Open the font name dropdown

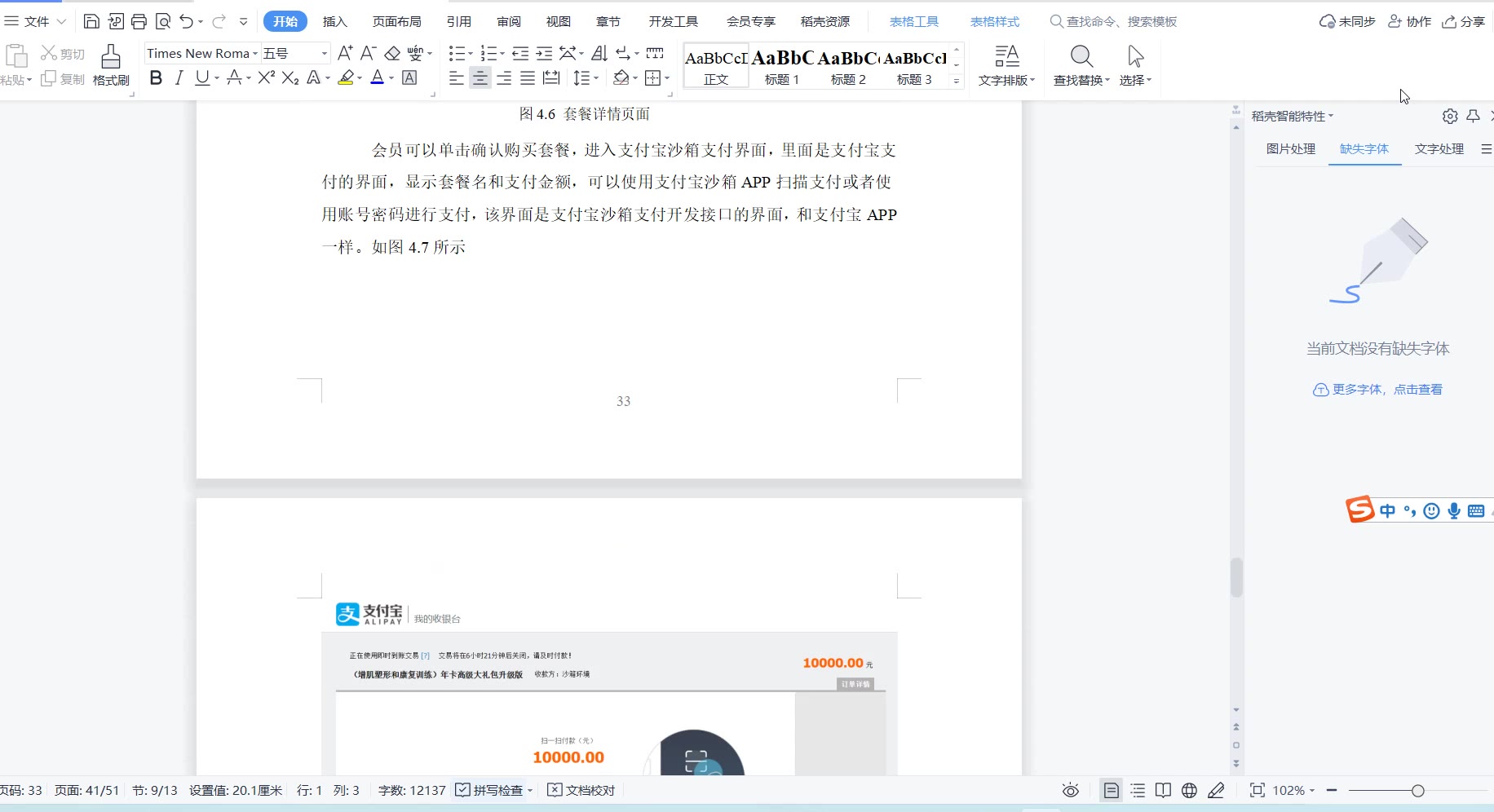[x=255, y=54]
